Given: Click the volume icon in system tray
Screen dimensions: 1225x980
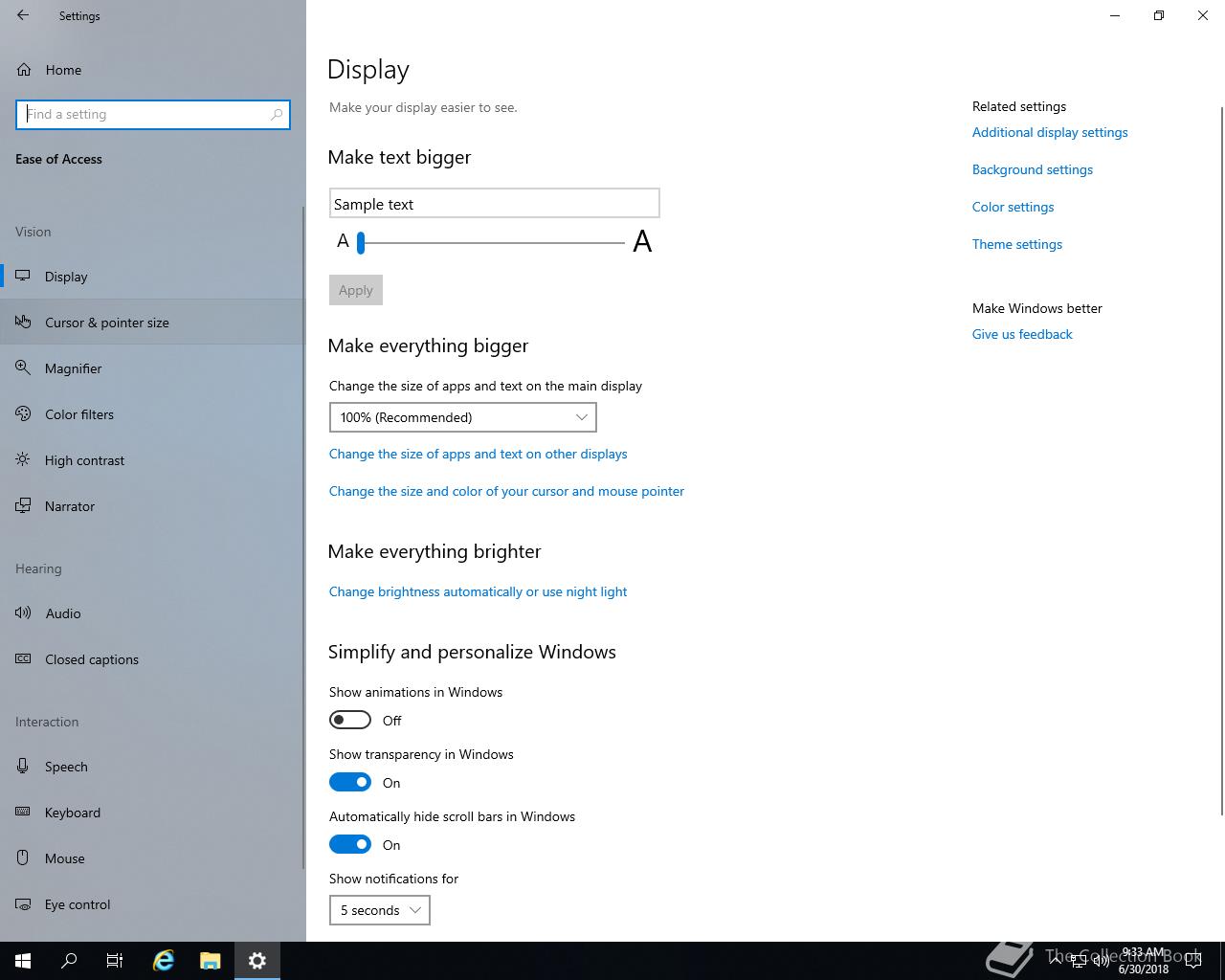Looking at the screenshot, I should click(1102, 961).
